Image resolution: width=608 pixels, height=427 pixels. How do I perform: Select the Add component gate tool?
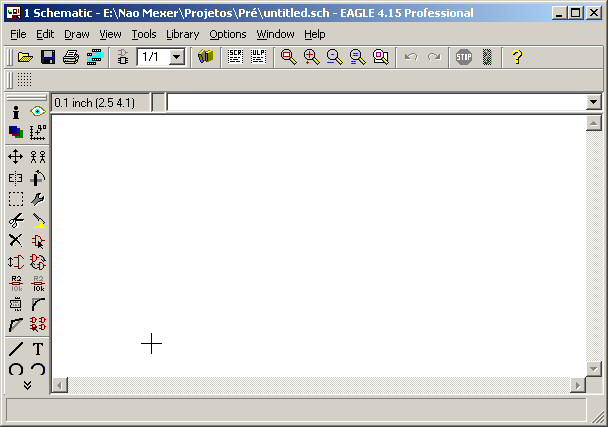tap(38, 241)
